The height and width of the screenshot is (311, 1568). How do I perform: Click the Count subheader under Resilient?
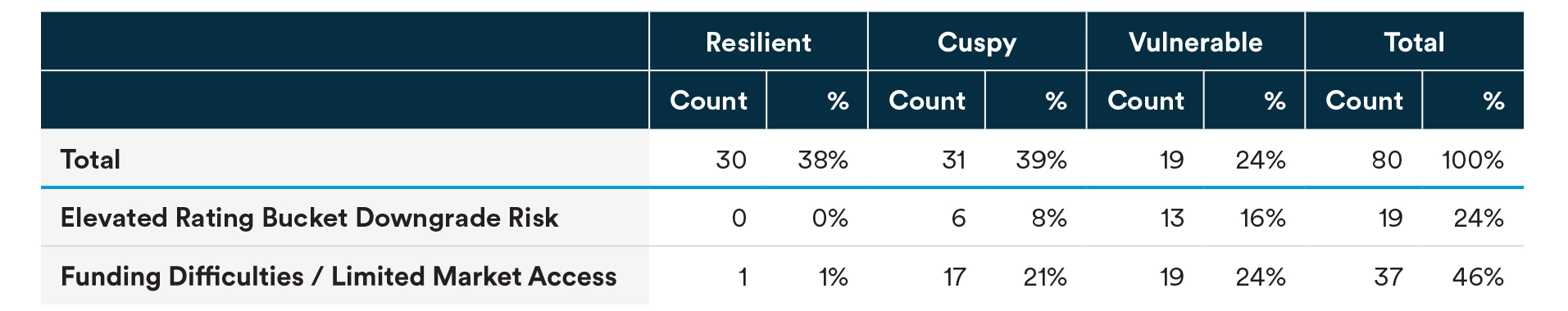coord(708,101)
